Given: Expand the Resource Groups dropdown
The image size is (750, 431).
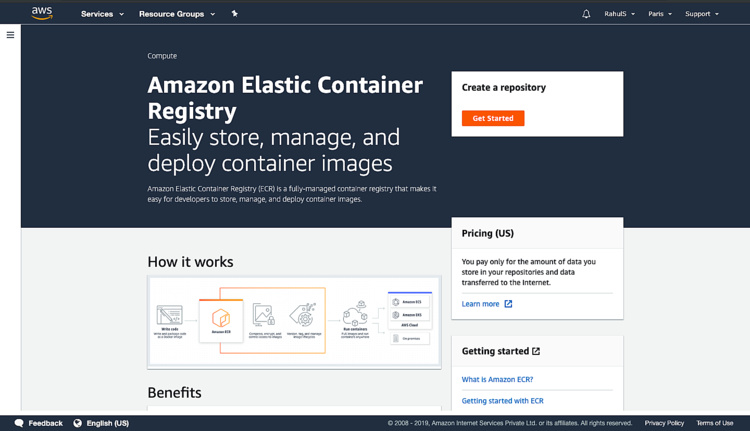Looking at the screenshot, I should coord(176,14).
